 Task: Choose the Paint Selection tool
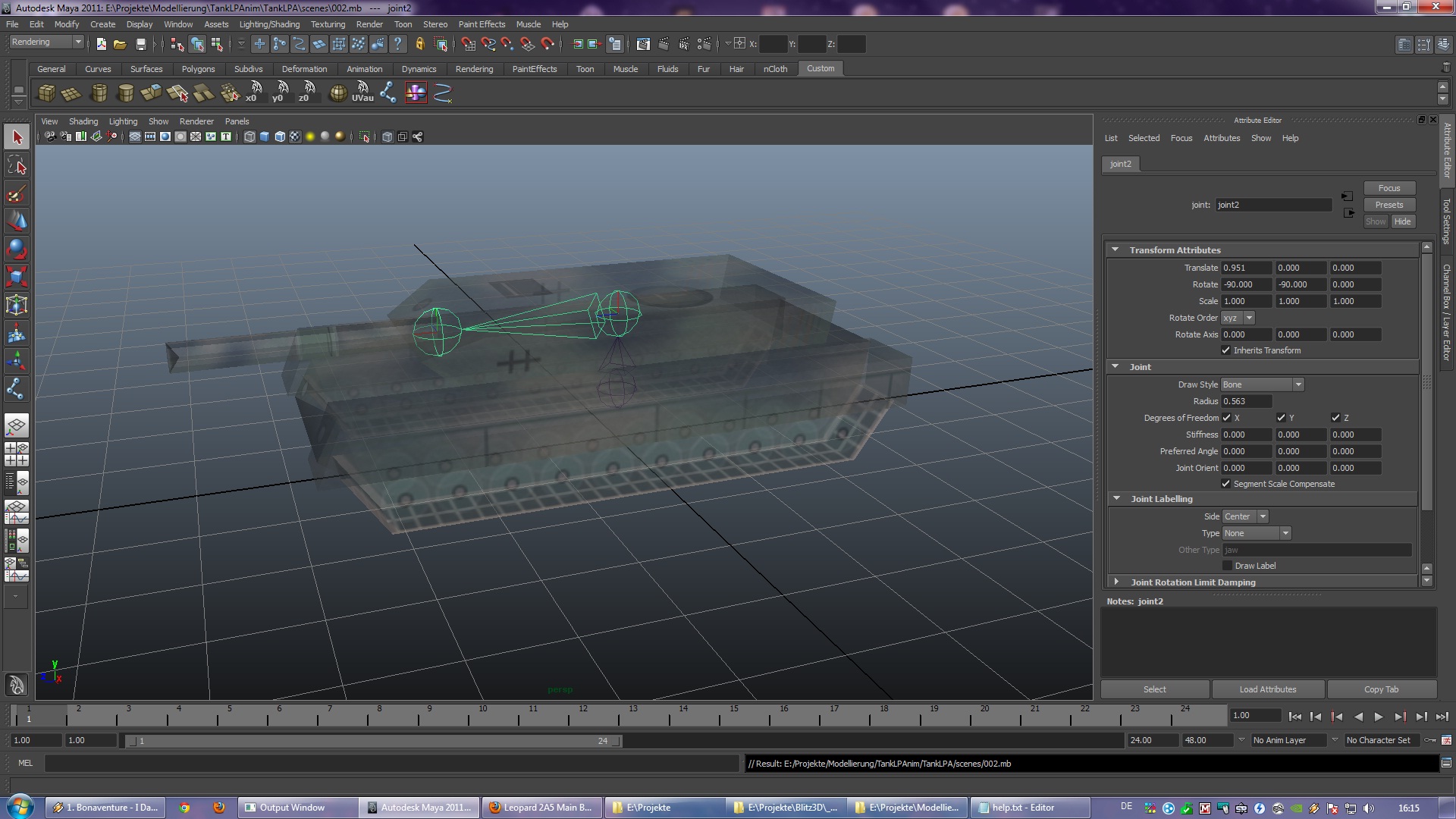(17, 193)
